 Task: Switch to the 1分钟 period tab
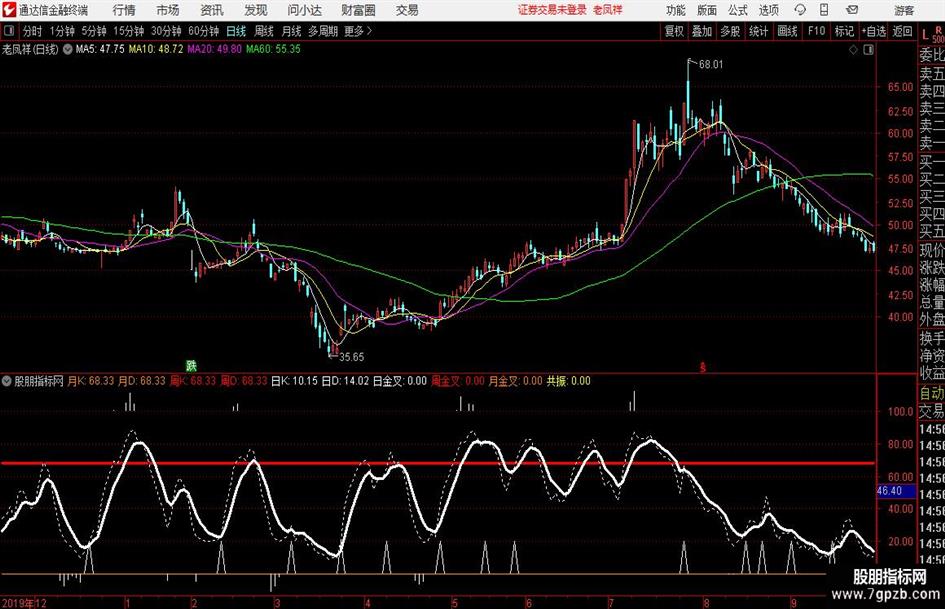click(62, 31)
